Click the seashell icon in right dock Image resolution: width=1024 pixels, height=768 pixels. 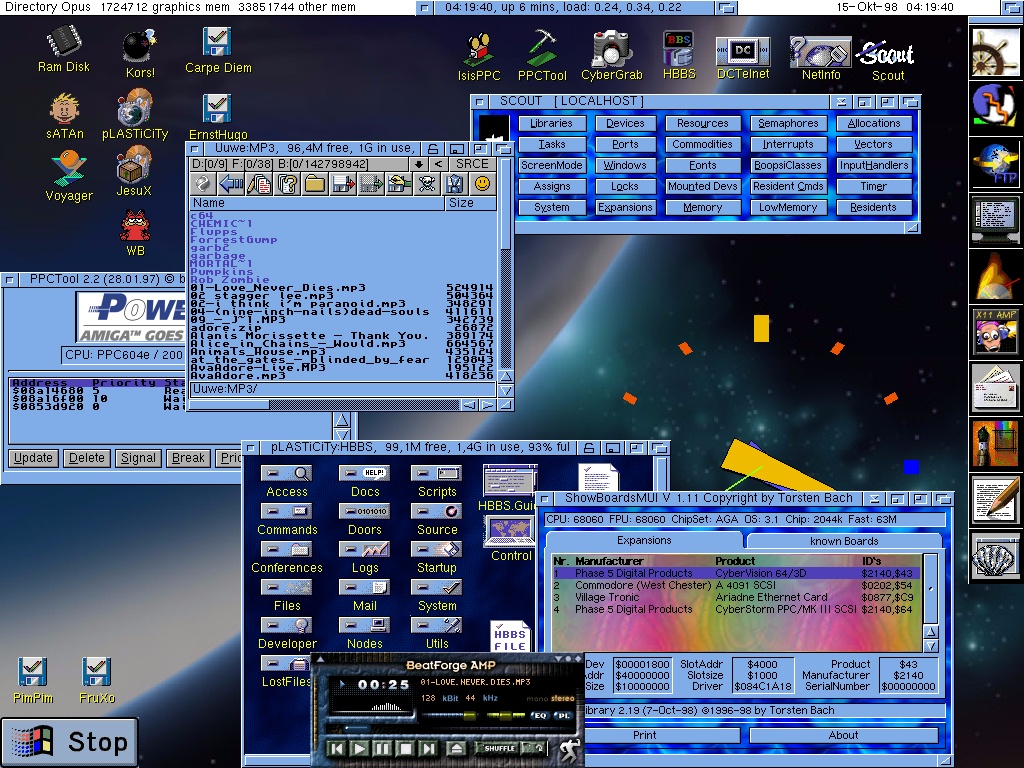point(995,557)
